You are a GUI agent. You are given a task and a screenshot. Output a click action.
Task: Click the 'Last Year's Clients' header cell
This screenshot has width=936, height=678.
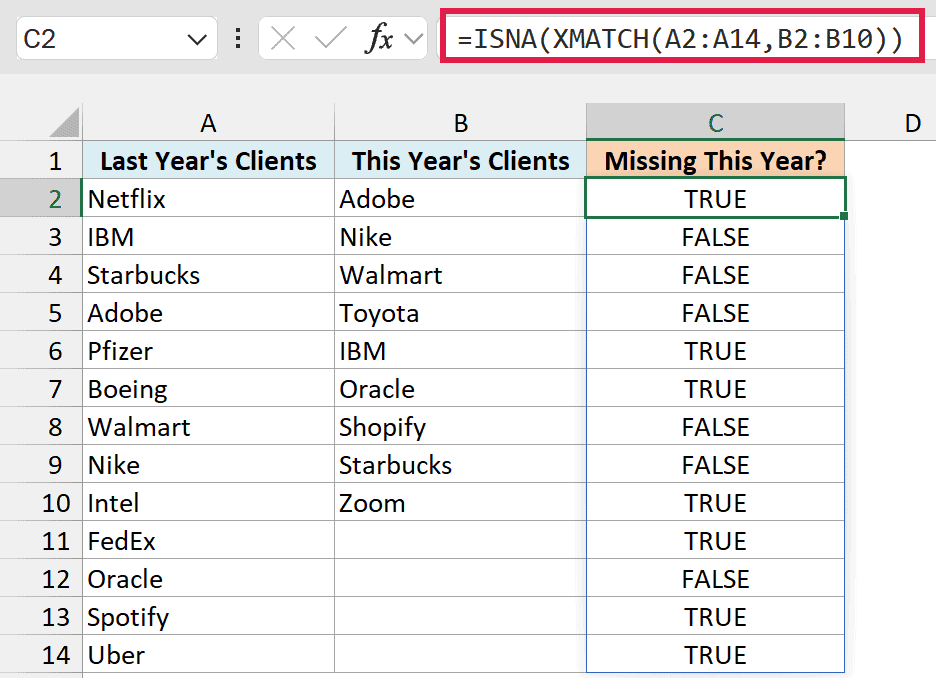point(208,161)
